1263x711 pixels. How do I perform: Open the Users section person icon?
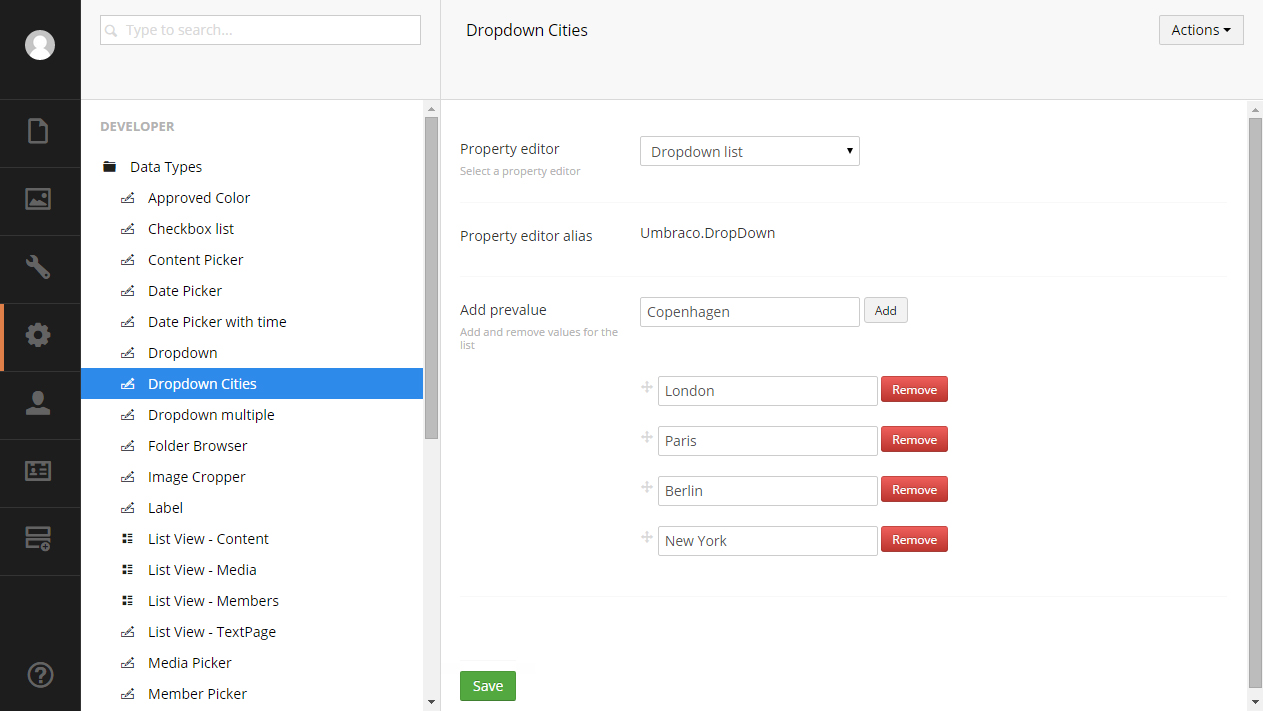(x=38, y=403)
